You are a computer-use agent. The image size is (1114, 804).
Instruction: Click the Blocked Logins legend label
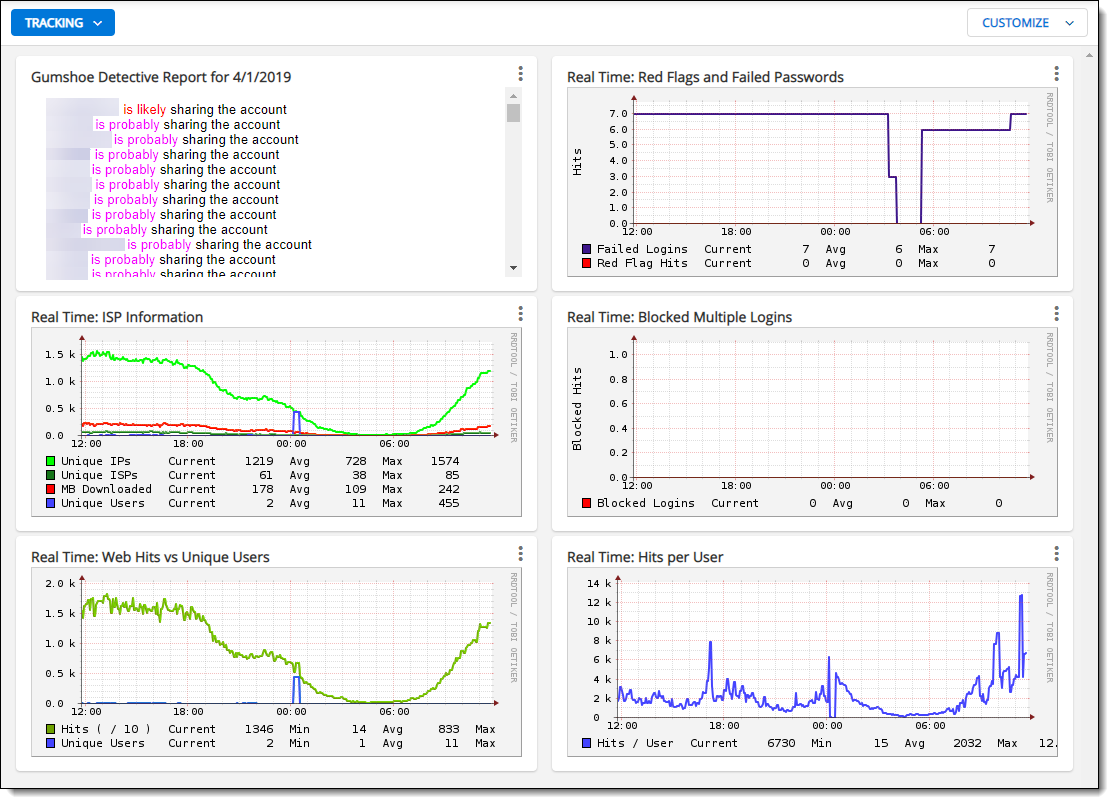click(646, 504)
